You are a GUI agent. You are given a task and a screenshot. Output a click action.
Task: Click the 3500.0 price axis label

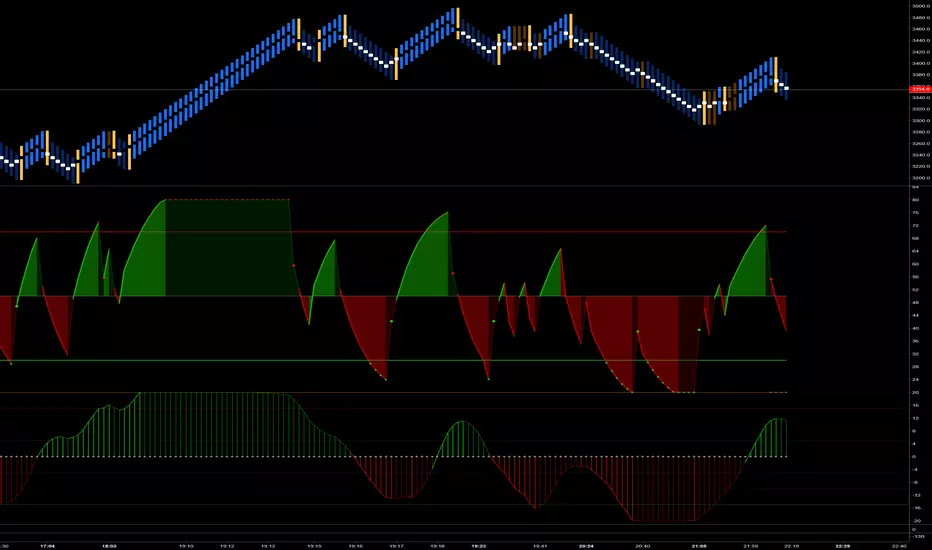921,7
